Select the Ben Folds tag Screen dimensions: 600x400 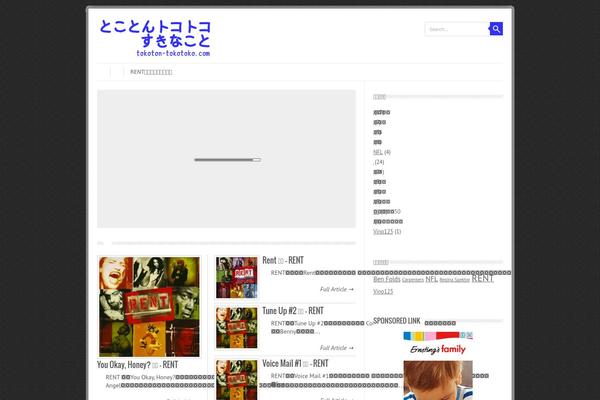click(x=387, y=279)
